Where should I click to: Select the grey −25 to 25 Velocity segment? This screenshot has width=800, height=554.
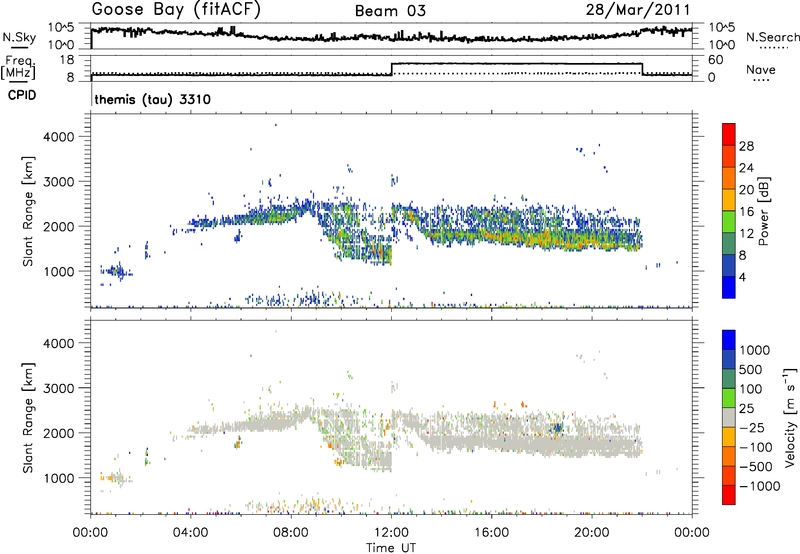729,417
